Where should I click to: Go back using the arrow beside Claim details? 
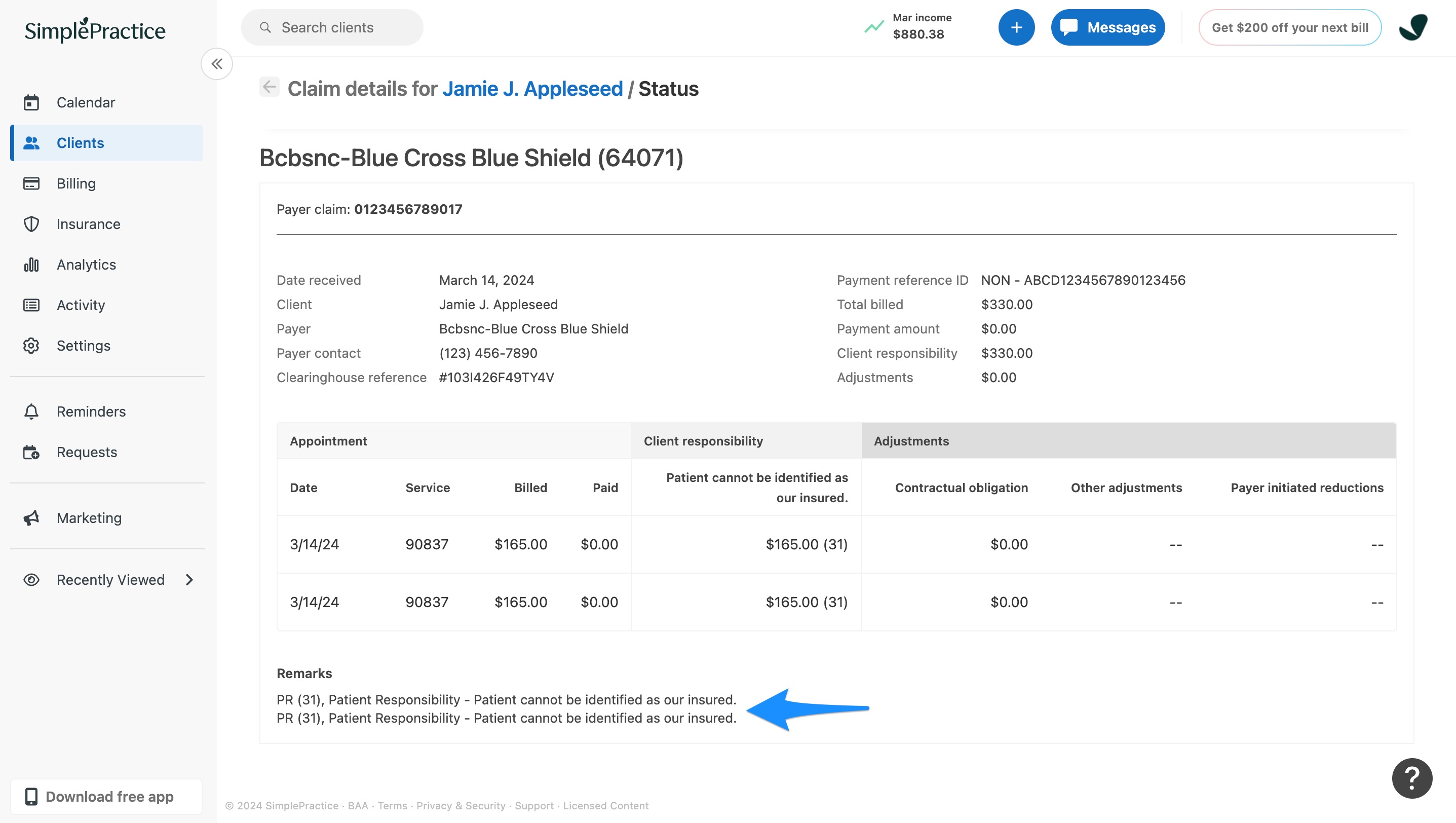(x=269, y=87)
